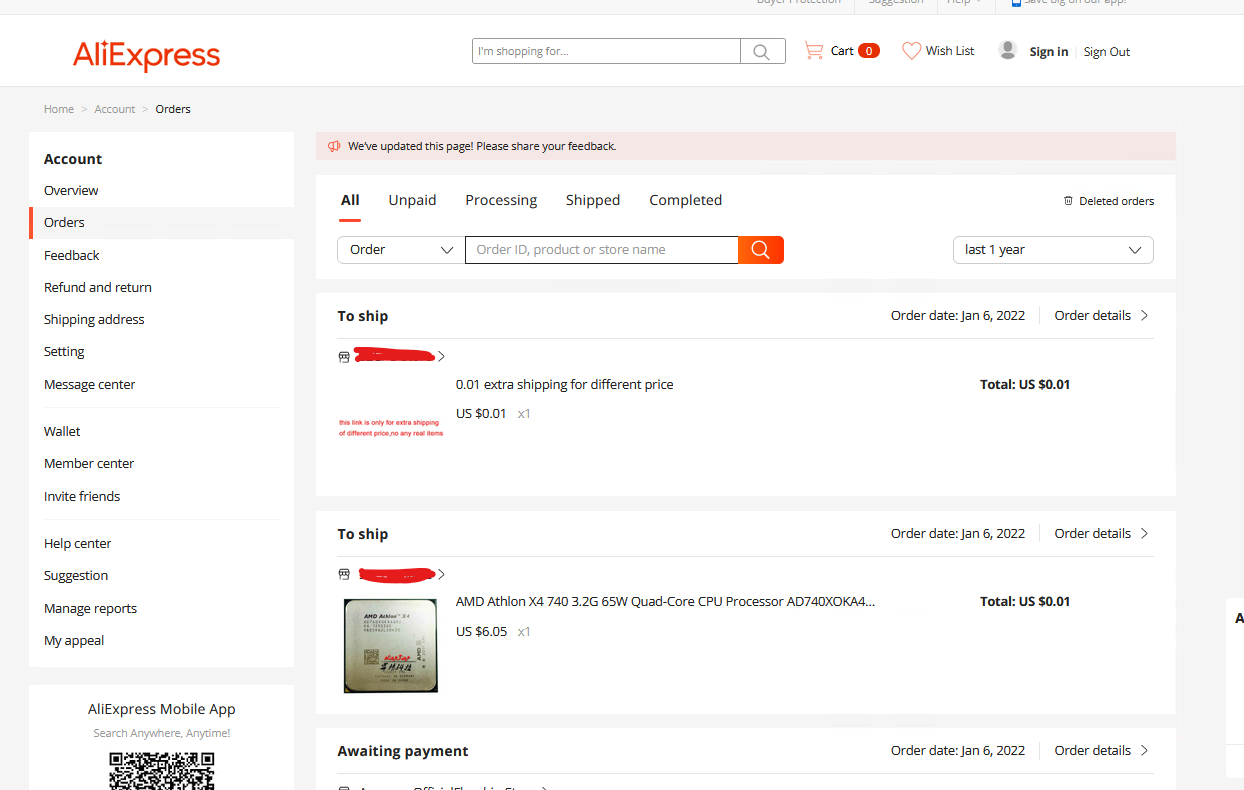The image size is (1244, 790).
Task: Click the US $6.05 price text
Action: click(481, 631)
